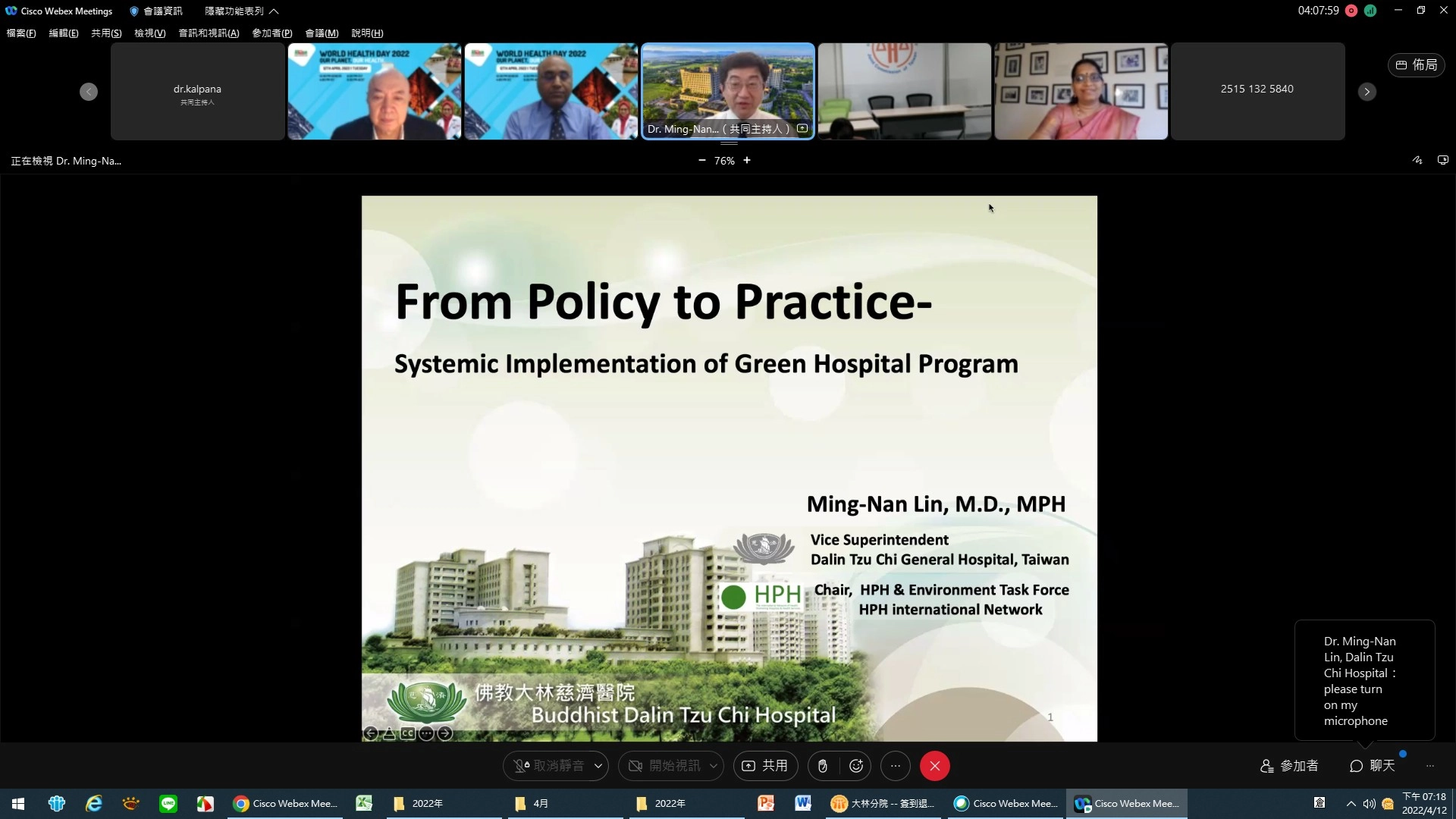Open the 共用(S) share menu
Screen dimensions: 1456x819
point(106,33)
